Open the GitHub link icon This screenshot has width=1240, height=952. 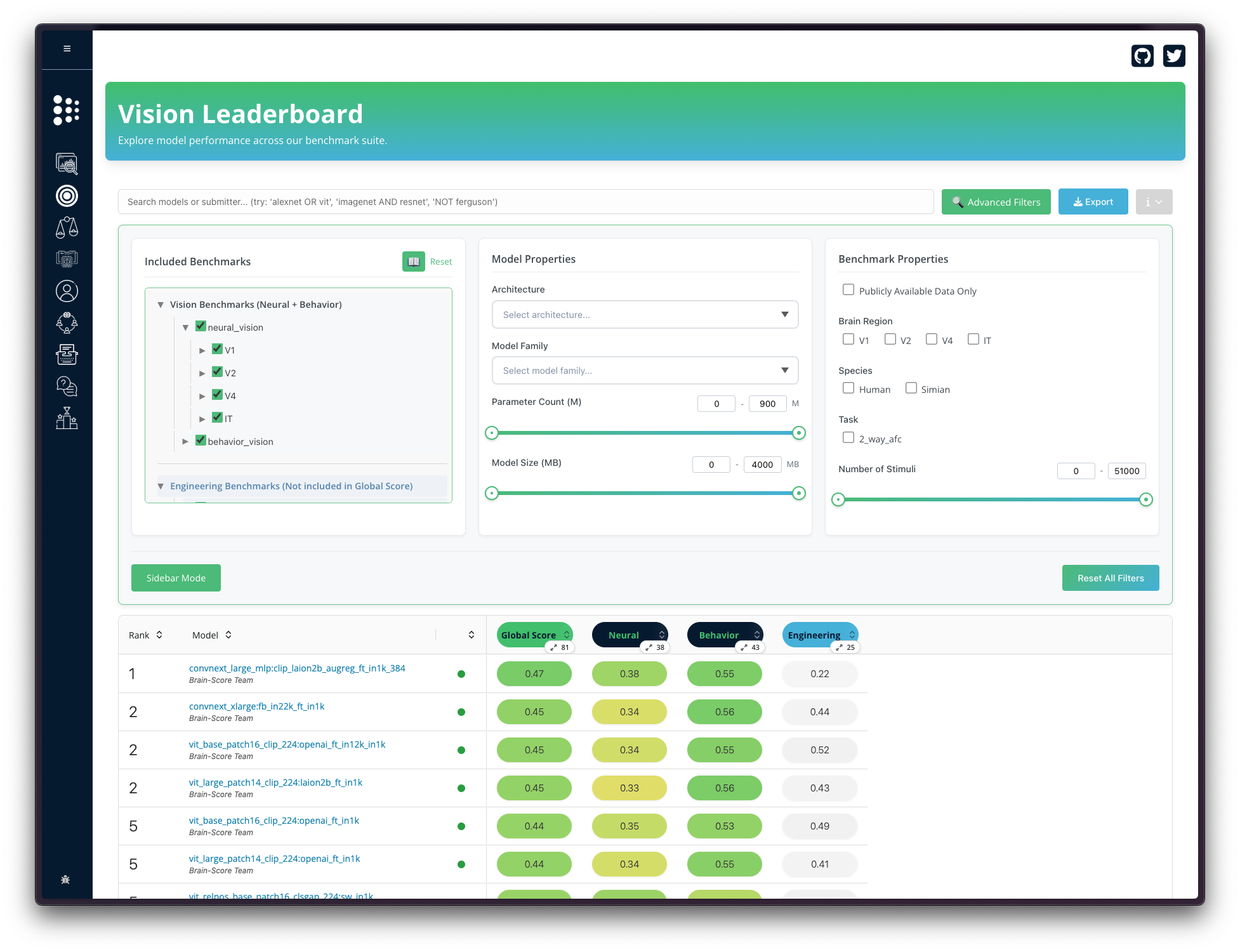coord(1142,56)
